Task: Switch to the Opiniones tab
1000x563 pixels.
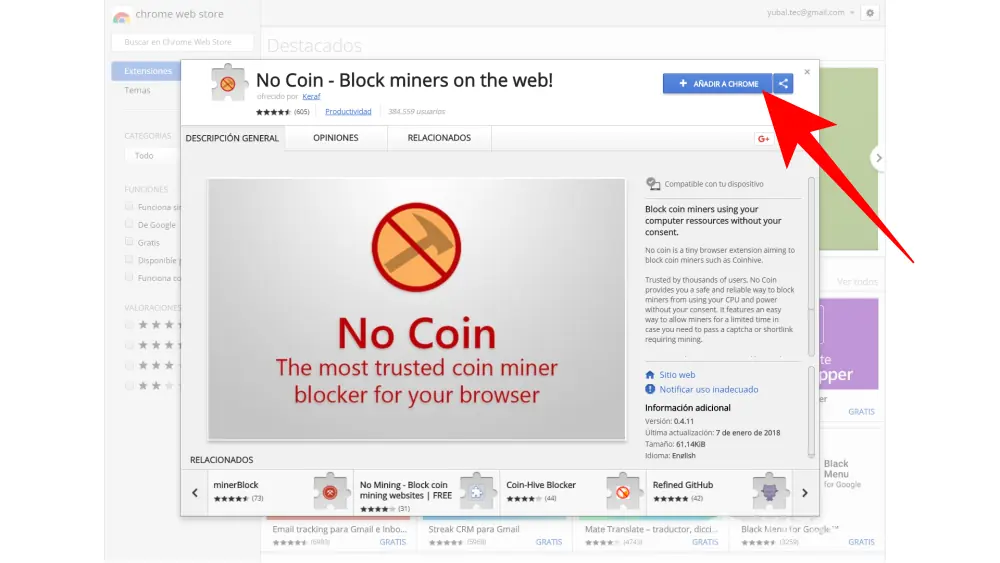Action: click(x=335, y=138)
